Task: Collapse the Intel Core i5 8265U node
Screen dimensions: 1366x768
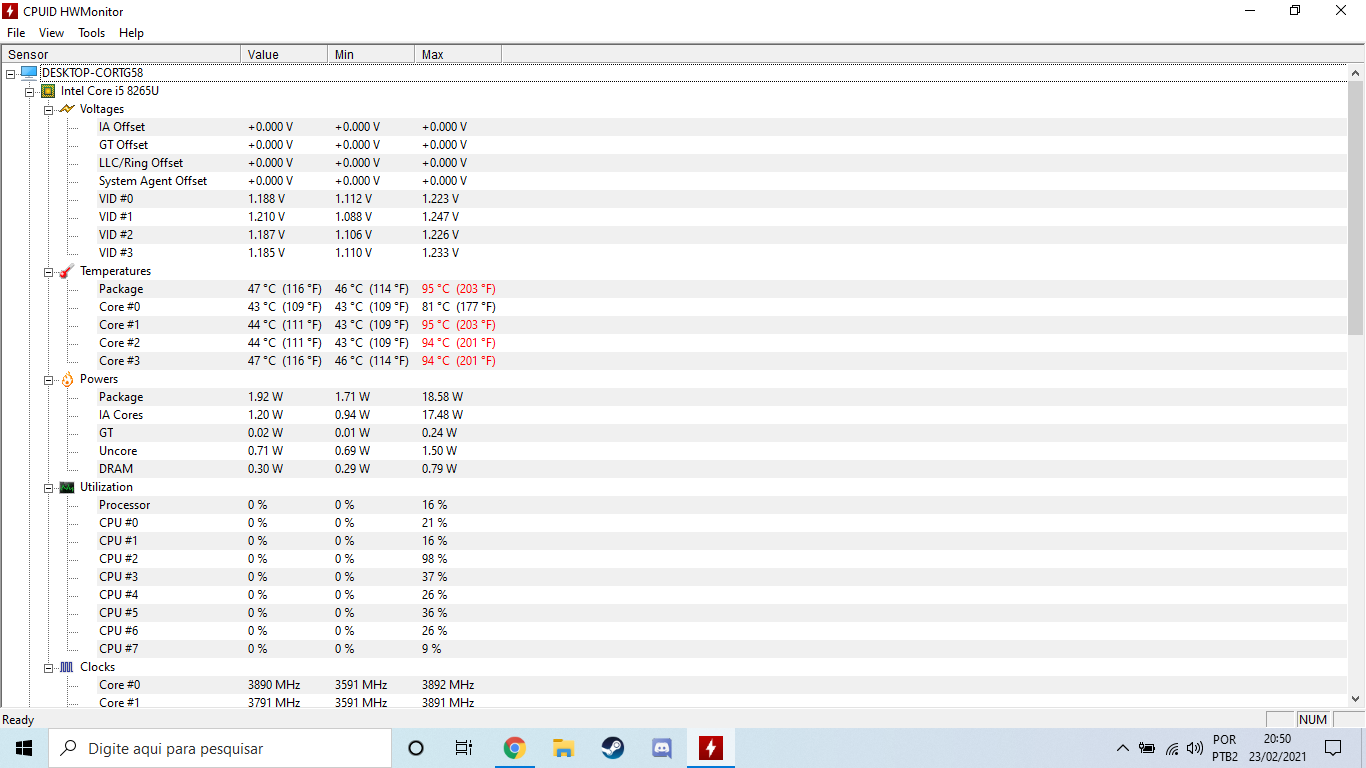Action: (x=30, y=91)
